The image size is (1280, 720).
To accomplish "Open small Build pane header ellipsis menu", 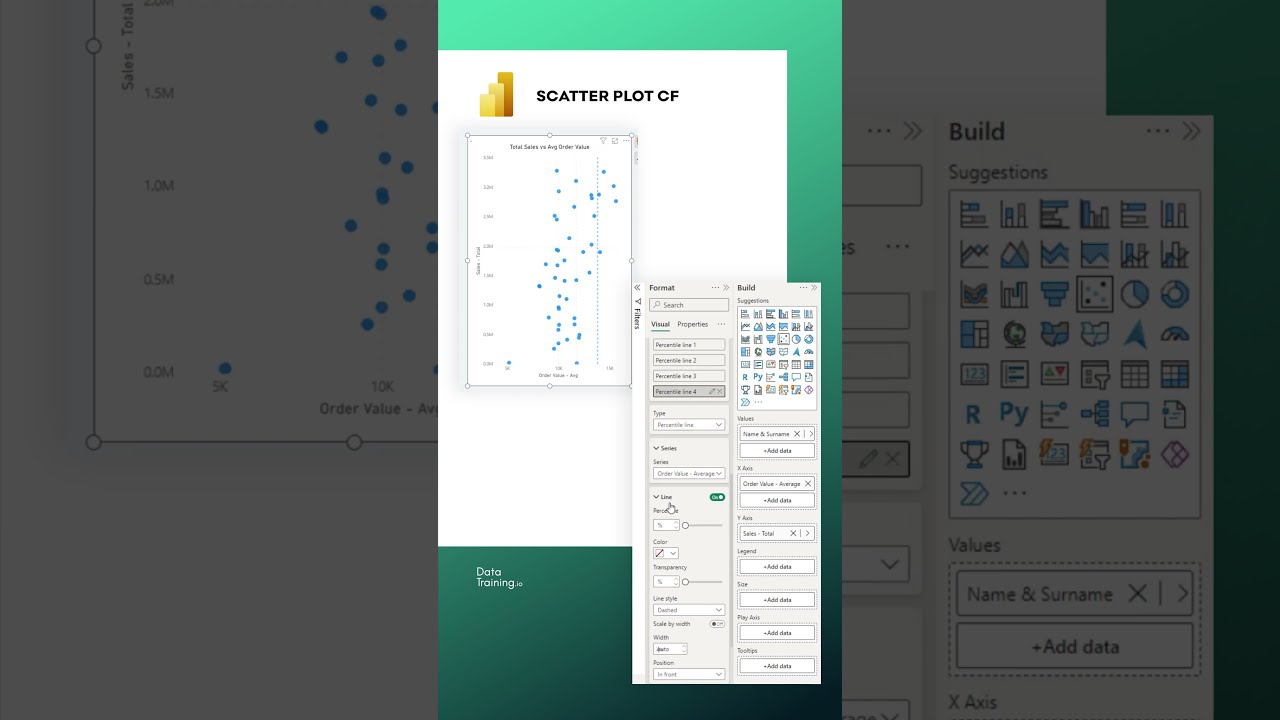I will tap(803, 288).
